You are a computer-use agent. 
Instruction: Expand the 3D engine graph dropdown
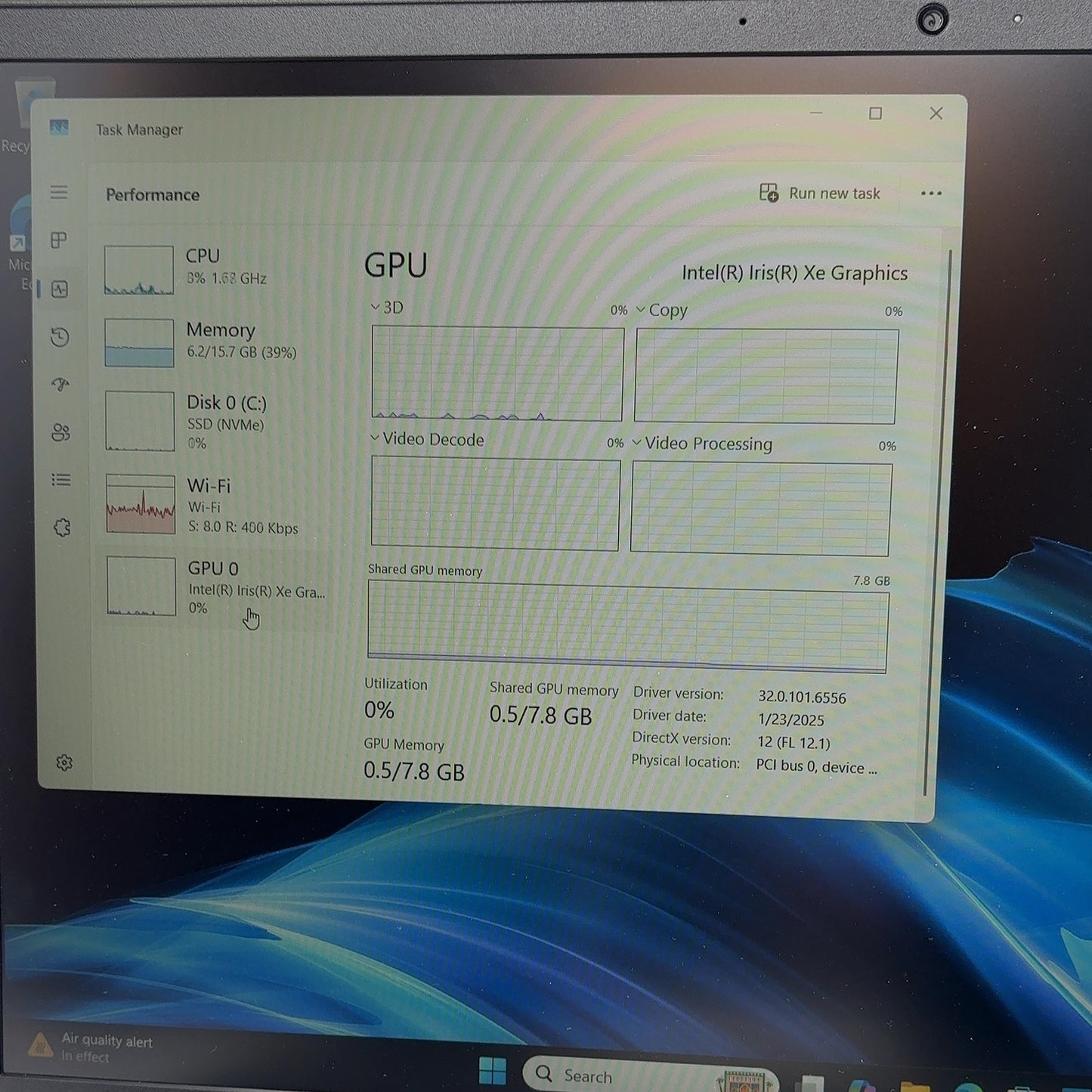(x=386, y=307)
